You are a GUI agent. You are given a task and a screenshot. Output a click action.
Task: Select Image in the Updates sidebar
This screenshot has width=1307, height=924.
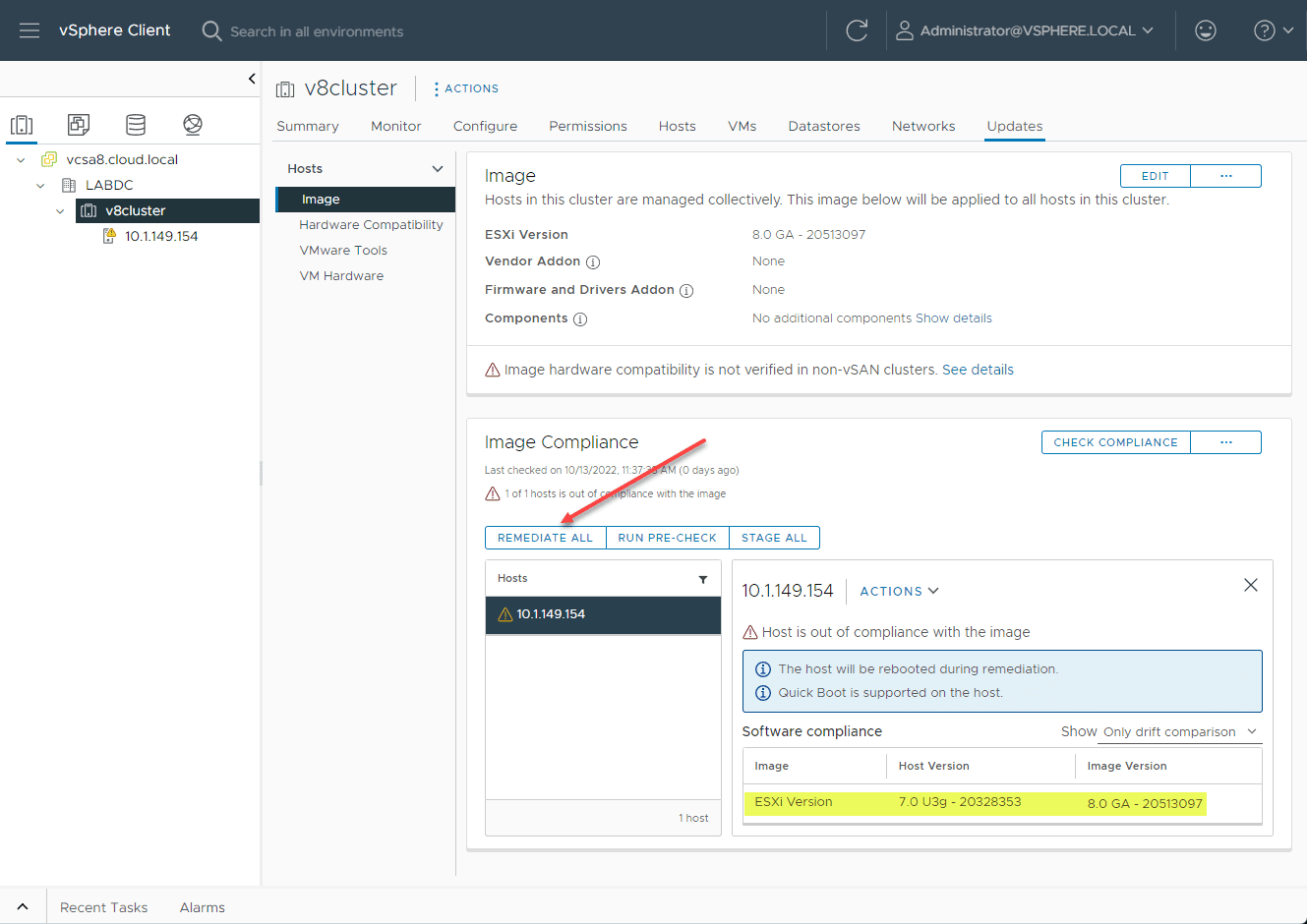tap(366, 200)
